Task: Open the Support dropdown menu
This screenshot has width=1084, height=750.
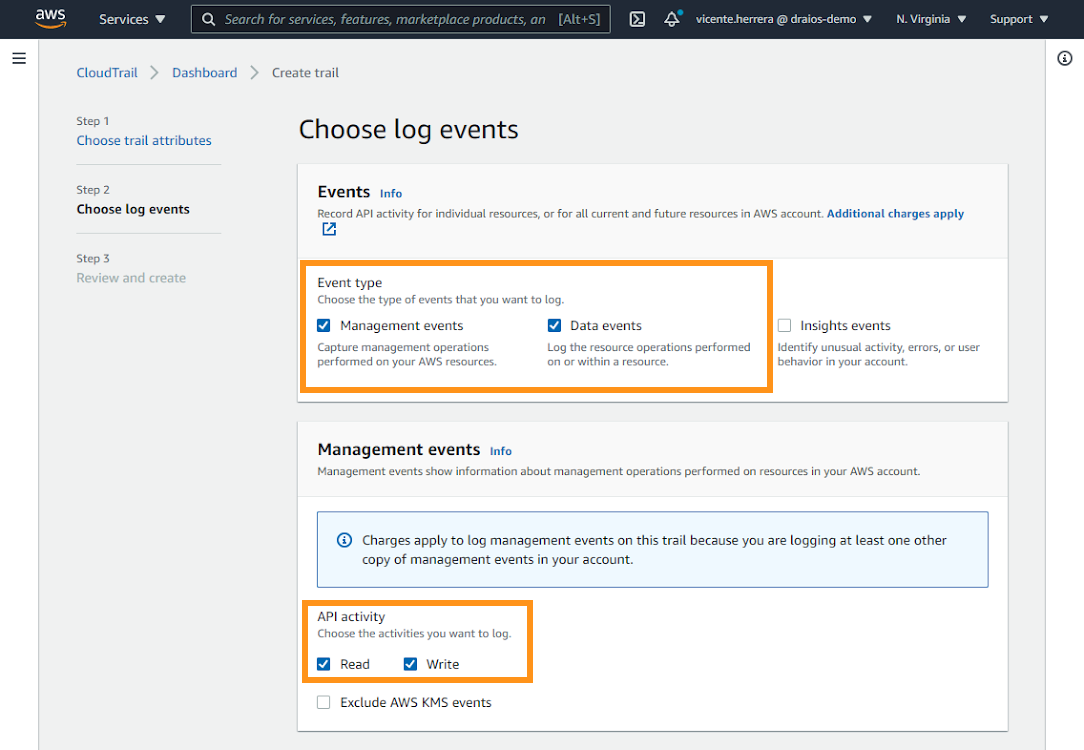Action: pos(1019,19)
